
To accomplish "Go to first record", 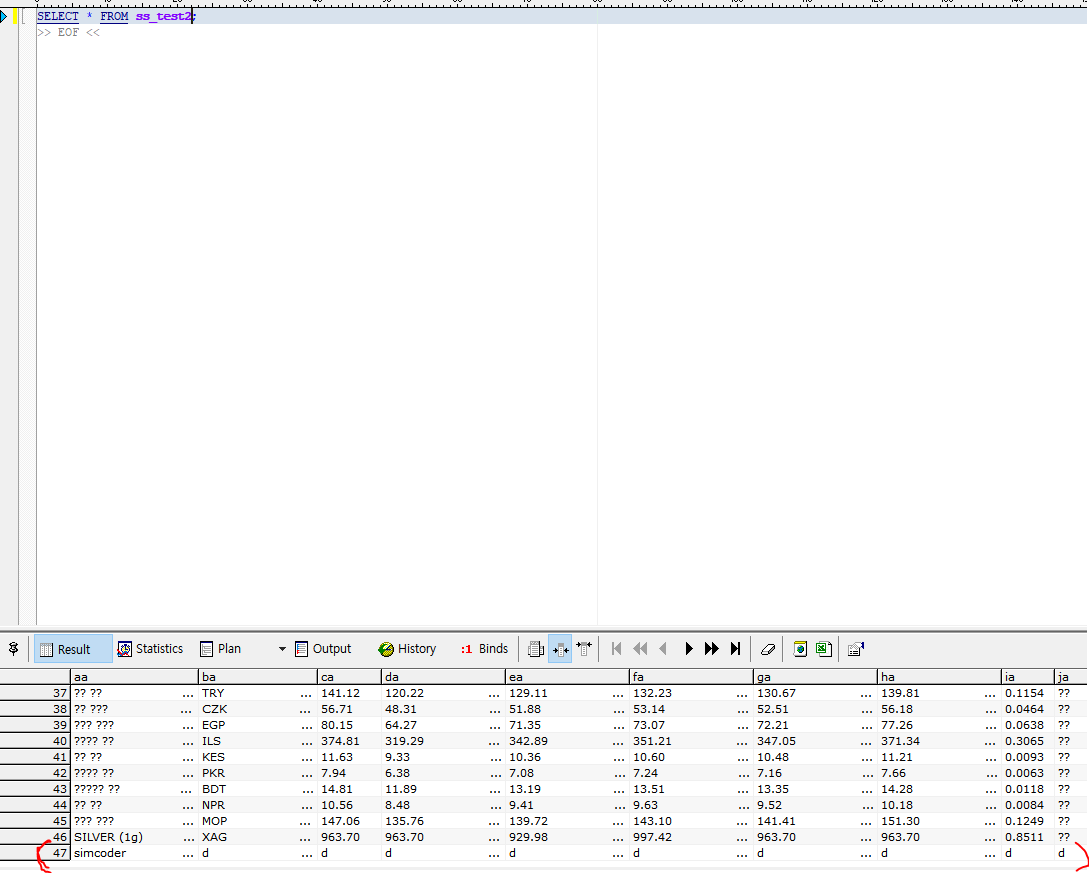I will click(x=617, y=649).
